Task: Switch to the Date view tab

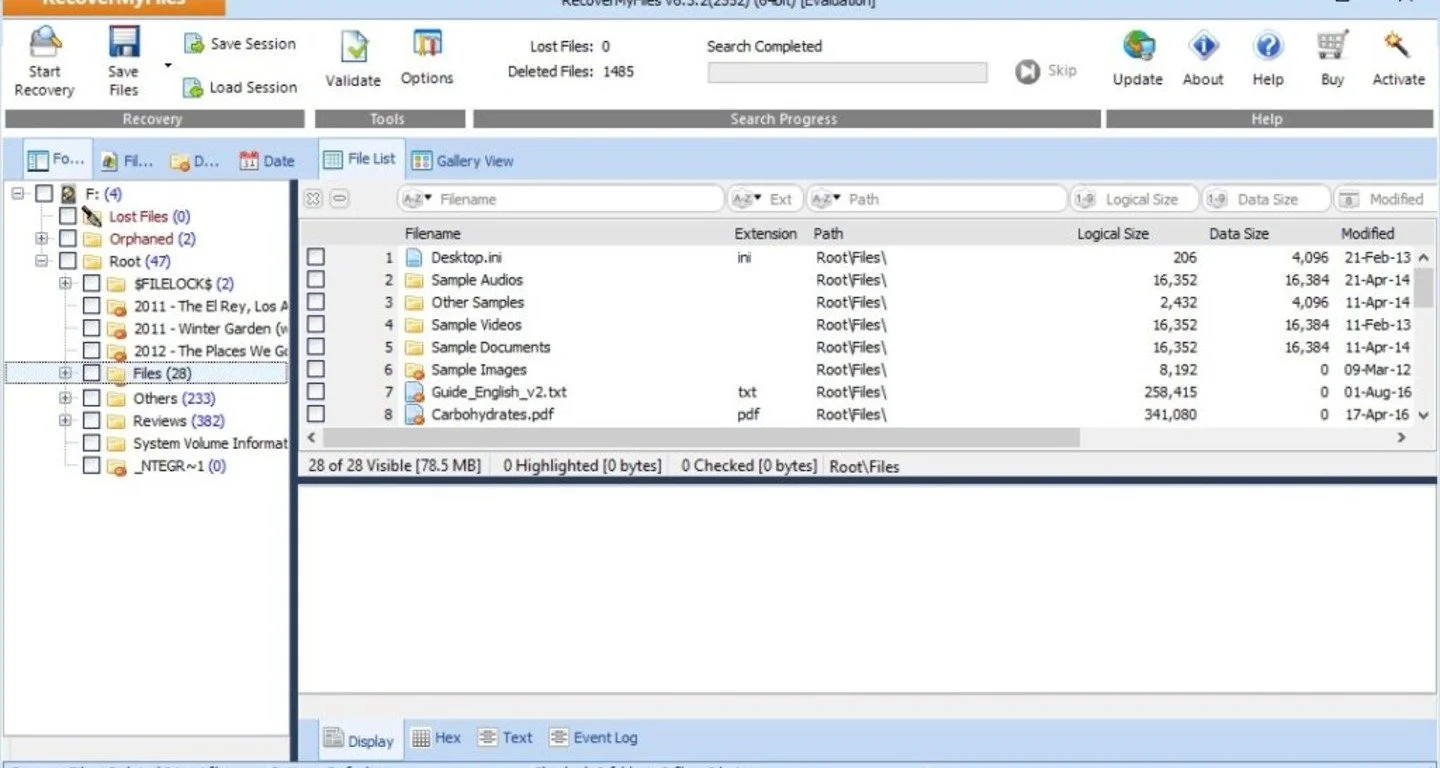Action: [267, 161]
